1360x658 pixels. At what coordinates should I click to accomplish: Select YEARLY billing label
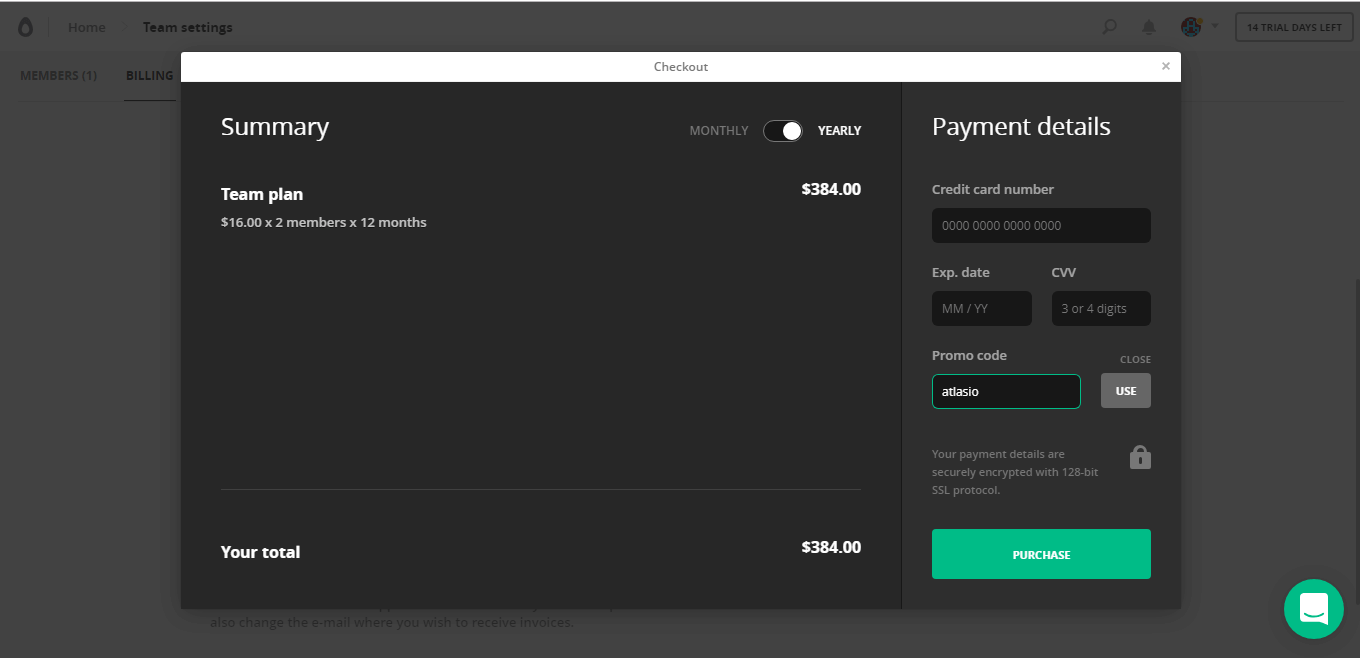[x=839, y=131]
